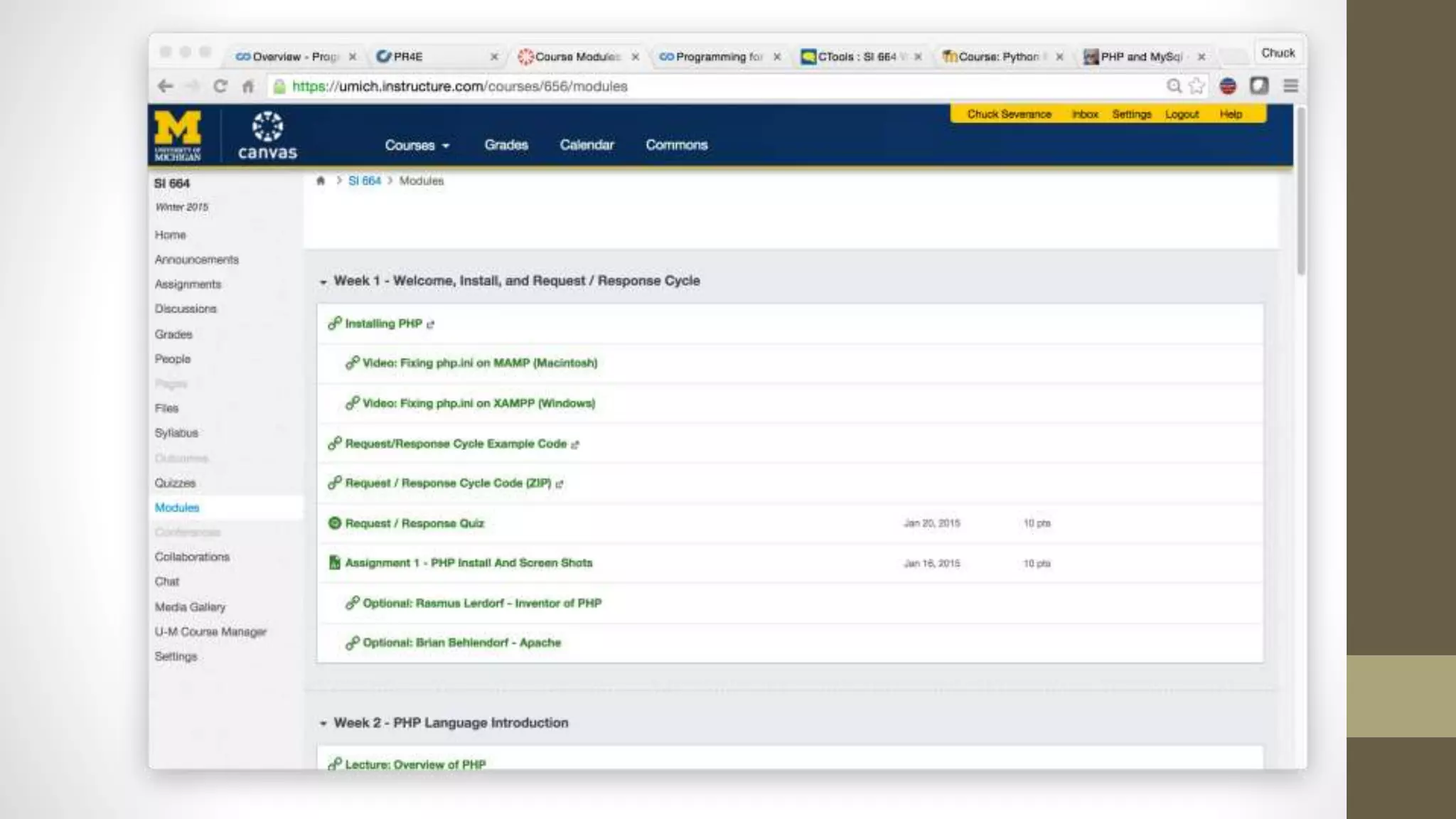Click Logout in the top yellow bar
1456x819 pixels.
tap(1182, 114)
